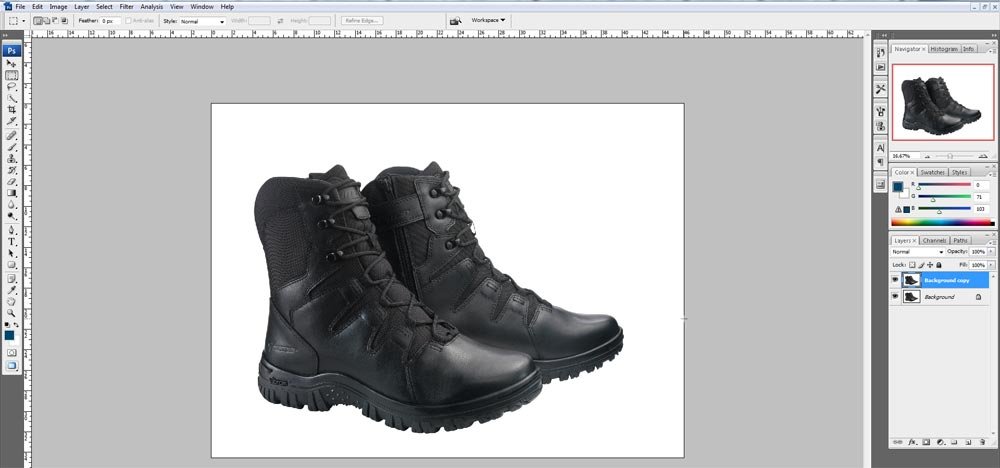Image resolution: width=1000 pixels, height=468 pixels.
Task: Click the Go to Bridge icon
Action: [x=455, y=20]
